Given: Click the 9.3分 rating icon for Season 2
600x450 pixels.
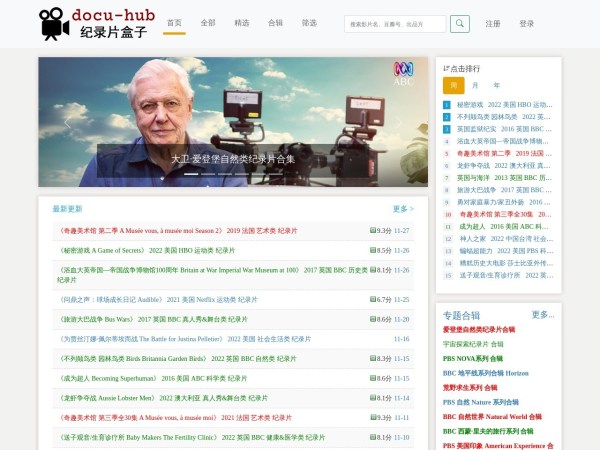Looking at the screenshot, I should 373,230.
